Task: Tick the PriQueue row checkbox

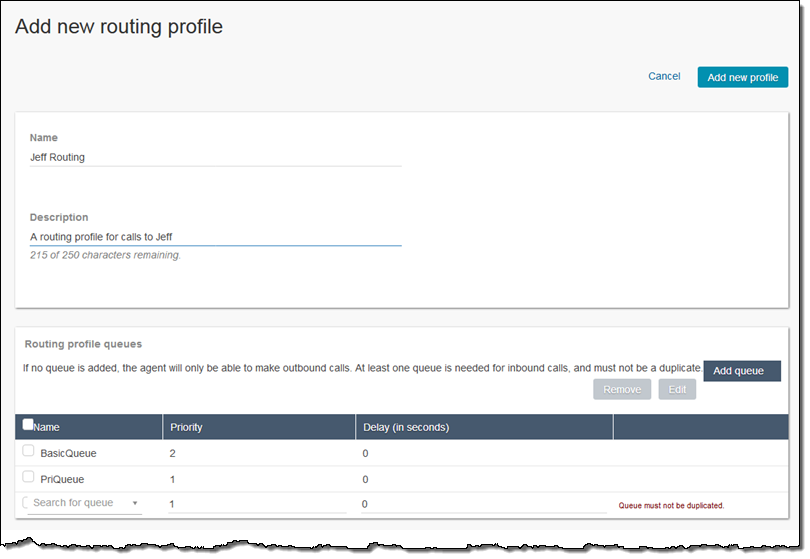Action: point(28,478)
